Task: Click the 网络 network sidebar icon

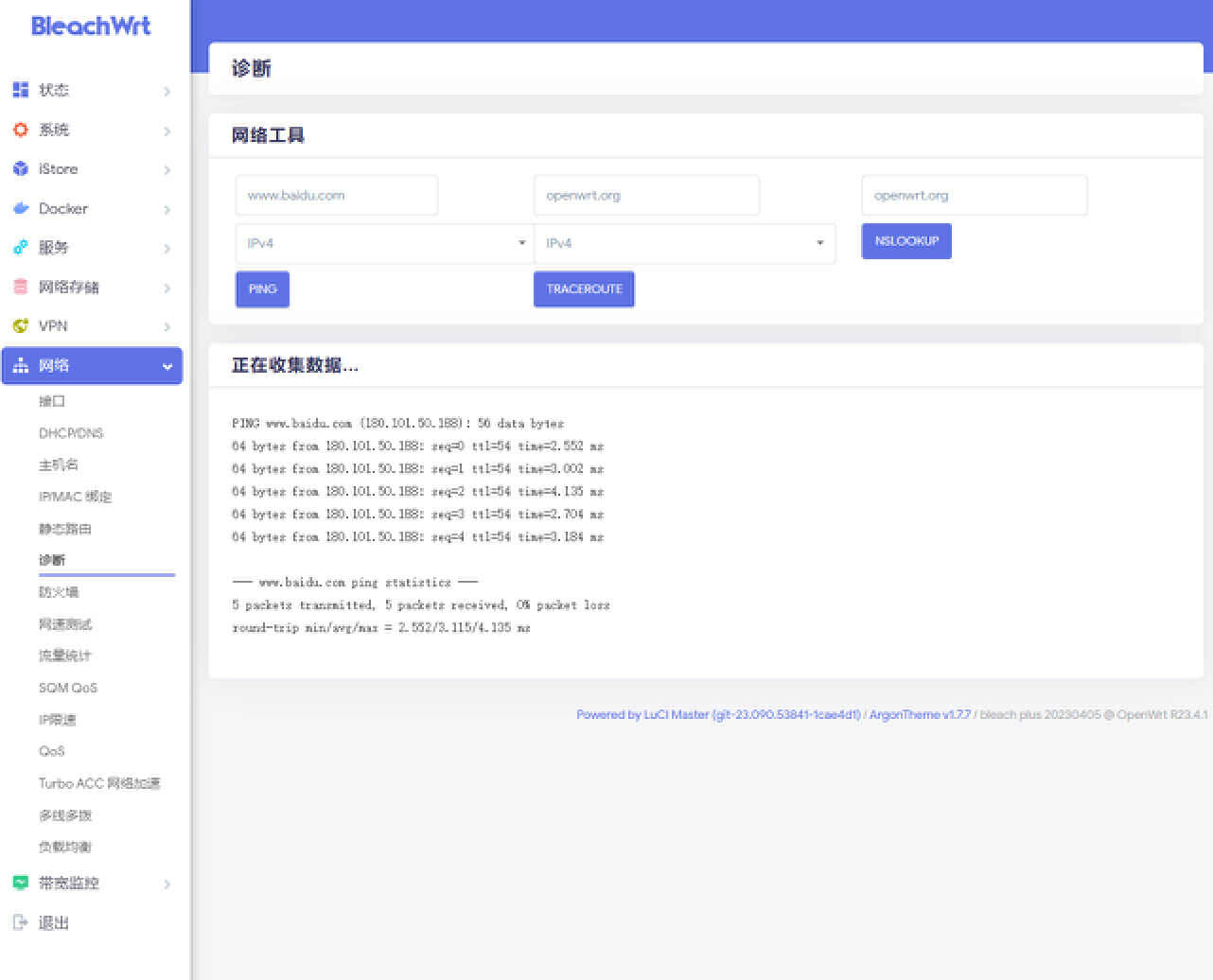Action: (x=21, y=365)
